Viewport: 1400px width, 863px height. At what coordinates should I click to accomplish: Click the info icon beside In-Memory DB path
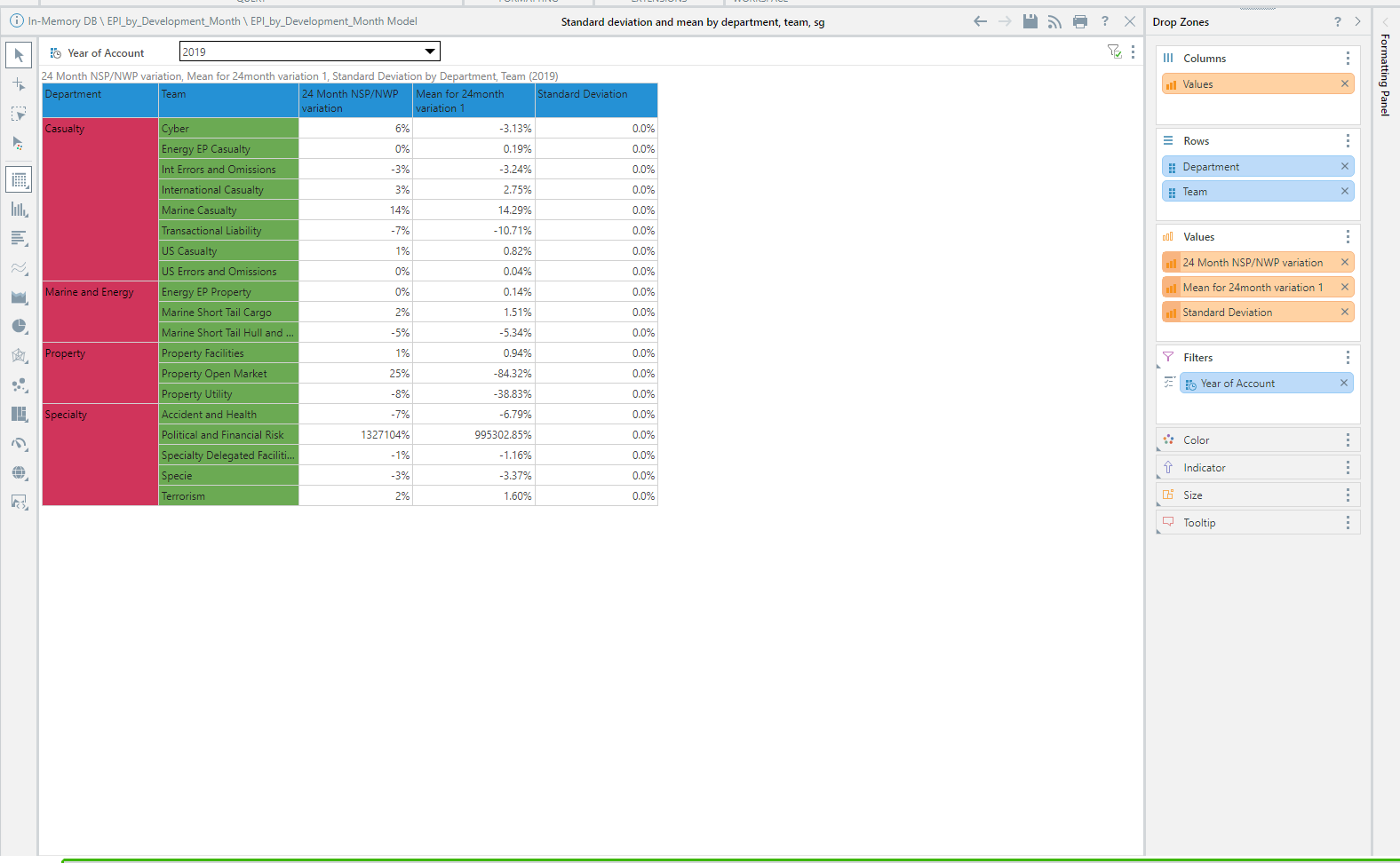16,21
